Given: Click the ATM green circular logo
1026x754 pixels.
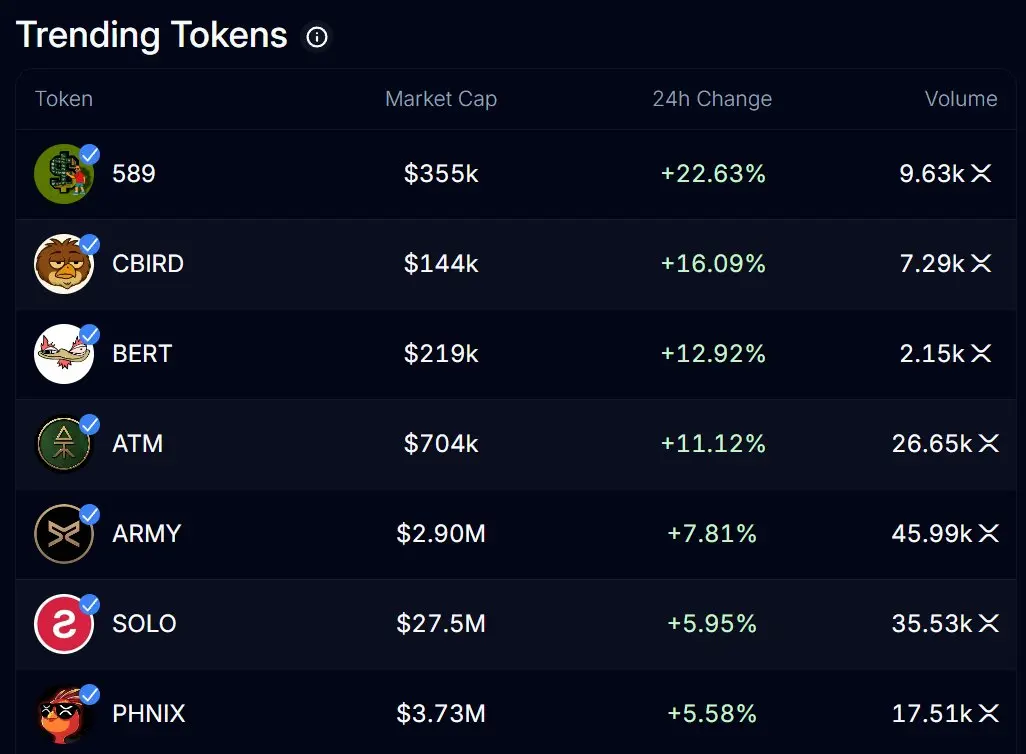Looking at the screenshot, I should 63,444.
